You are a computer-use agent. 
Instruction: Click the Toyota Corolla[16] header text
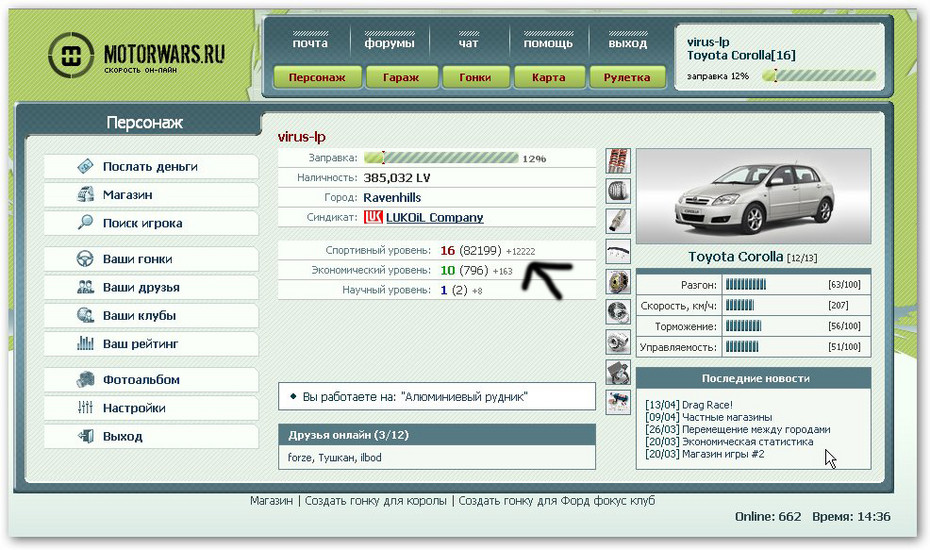pos(741,55)
